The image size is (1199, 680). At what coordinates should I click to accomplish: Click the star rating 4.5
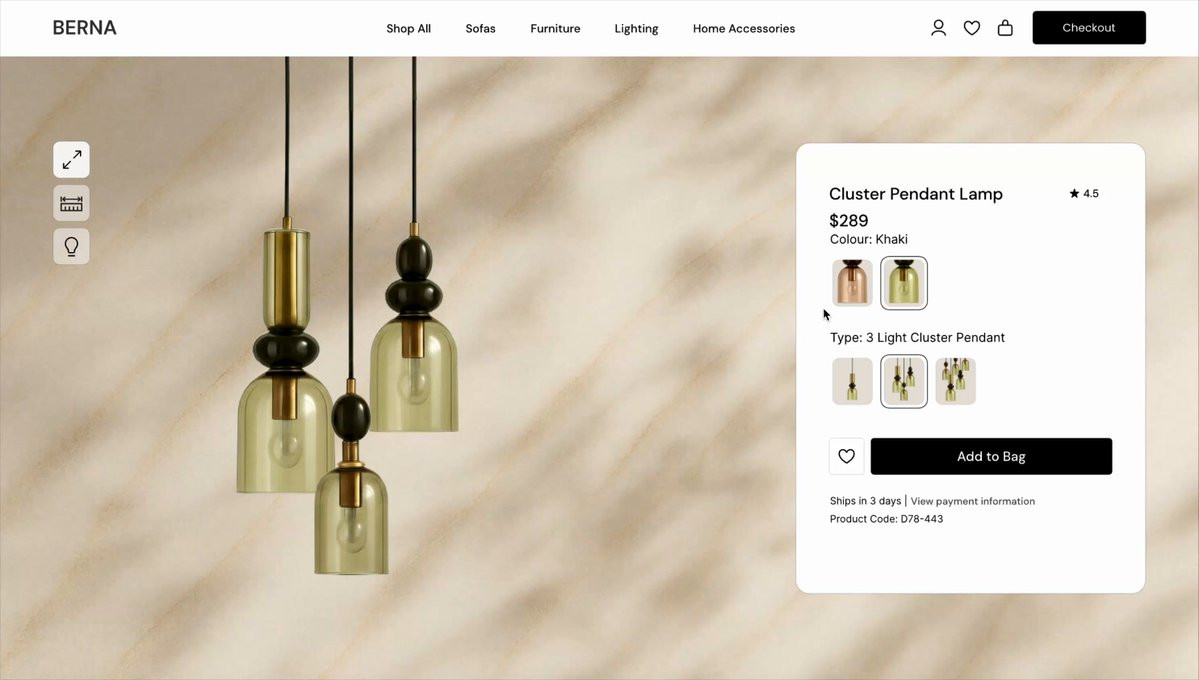[x=1084, y=194]
